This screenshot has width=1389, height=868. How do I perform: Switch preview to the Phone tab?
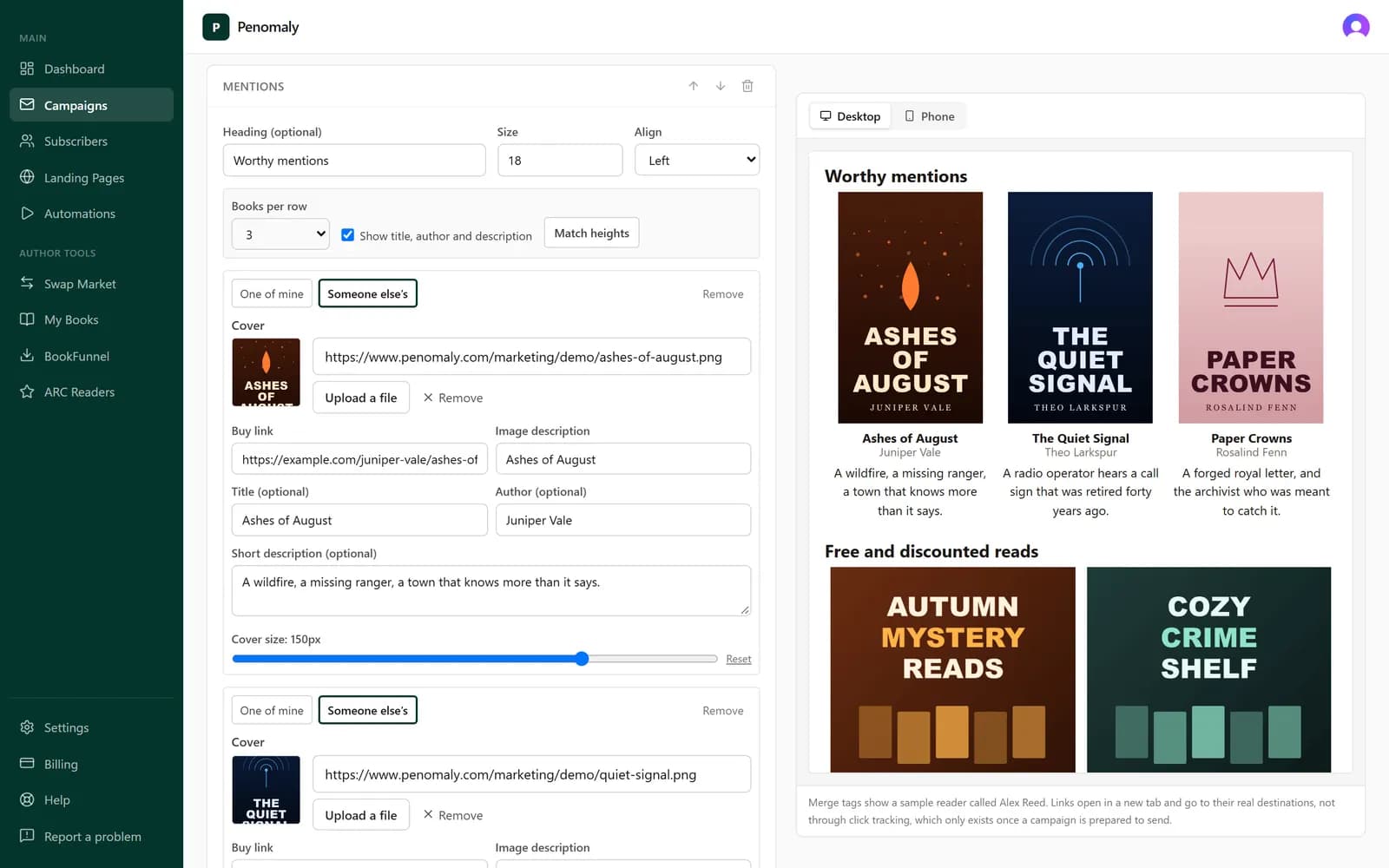[929, 116]
